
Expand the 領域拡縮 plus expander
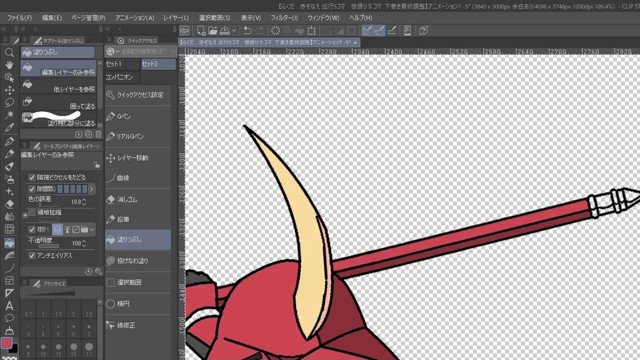pos(25,214)
